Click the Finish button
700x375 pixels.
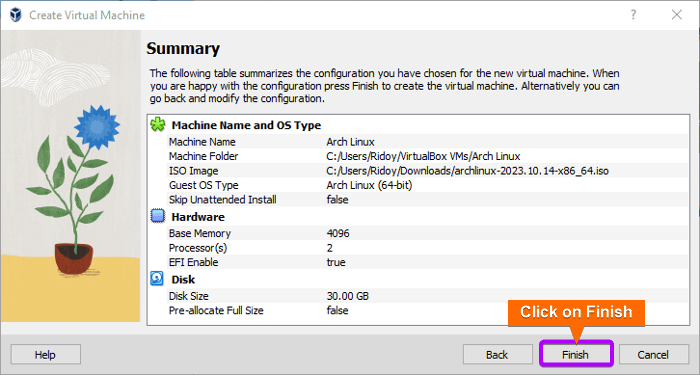coord(575,354)
